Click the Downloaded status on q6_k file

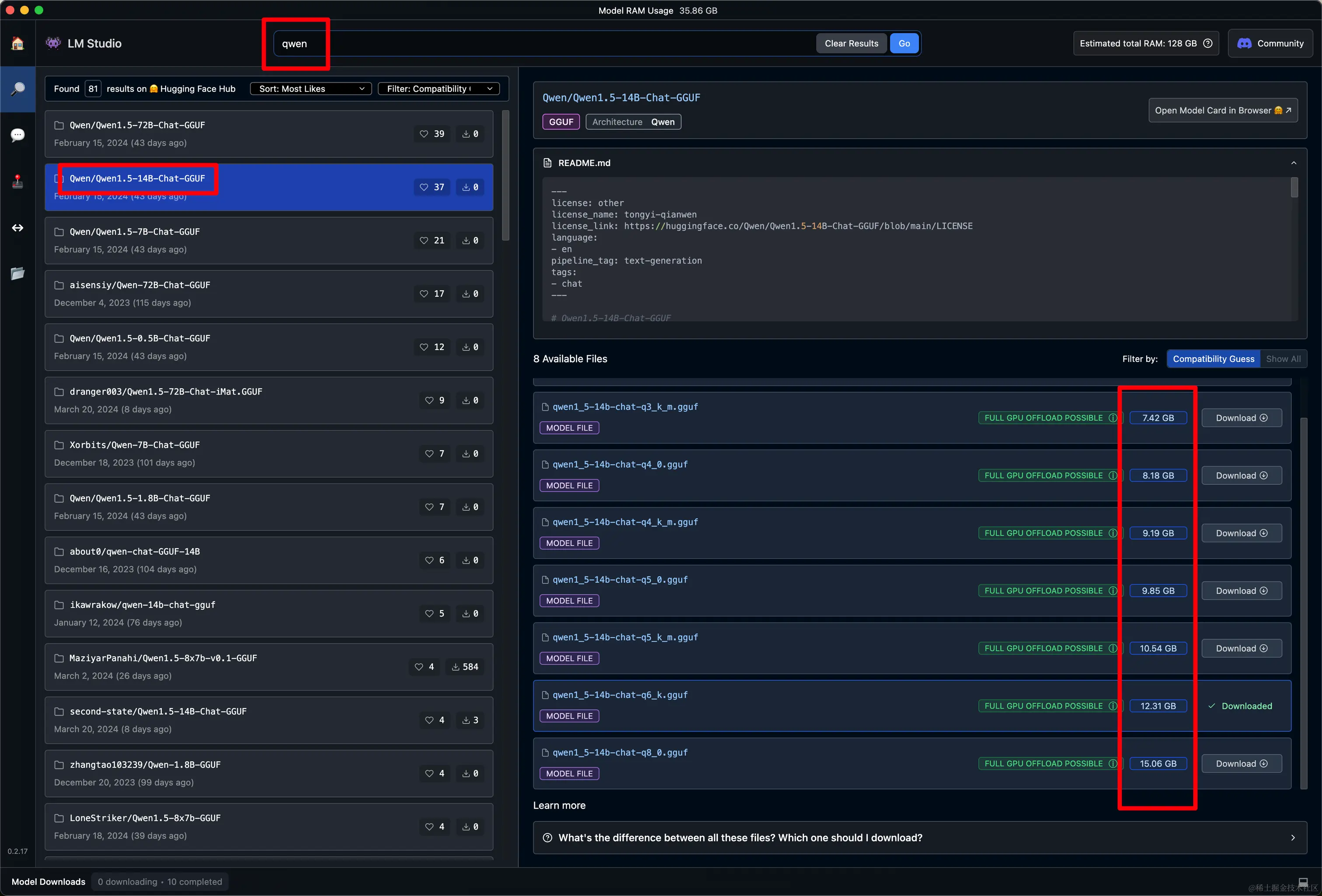(1240, 706)
